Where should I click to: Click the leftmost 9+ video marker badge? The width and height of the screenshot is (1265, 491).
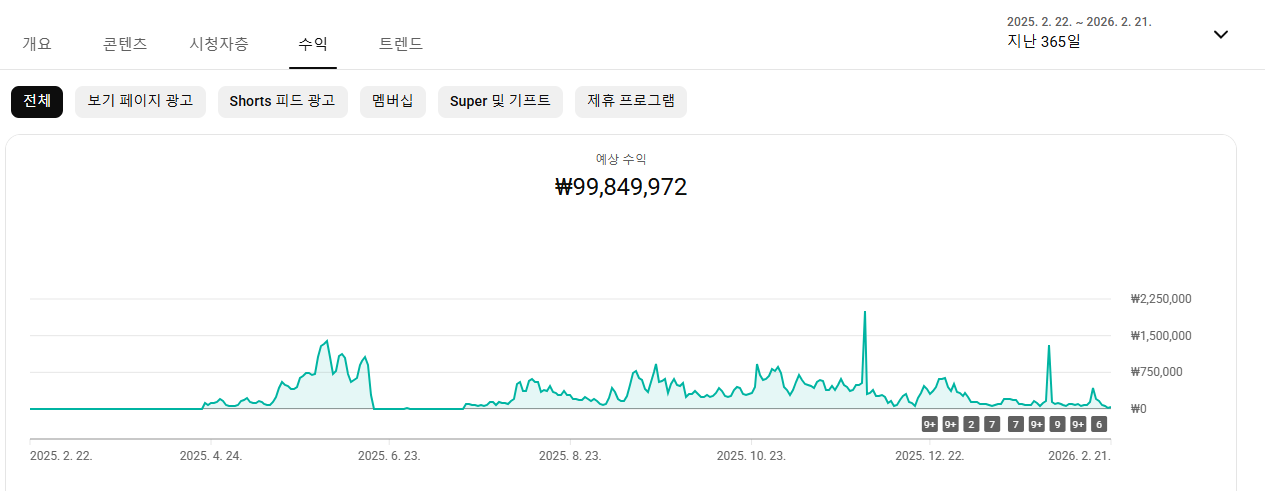click(x=930, y=424)
